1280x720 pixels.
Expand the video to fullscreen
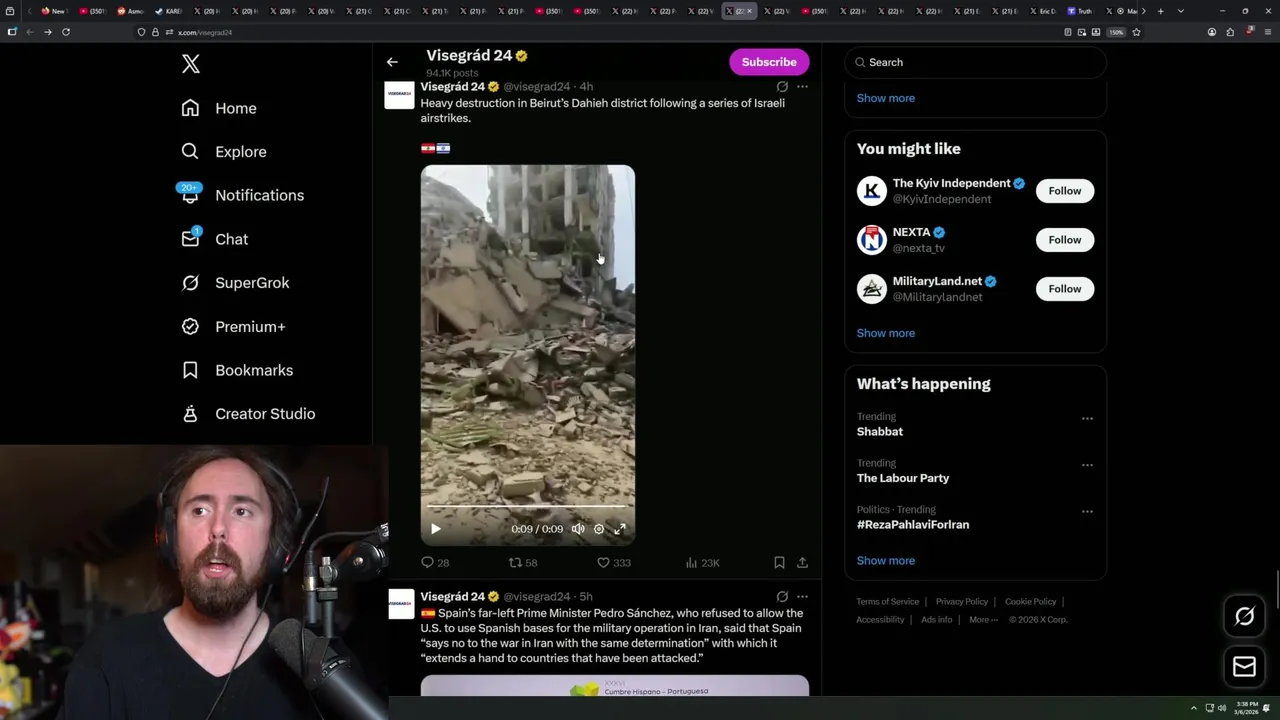tap(620, 529)
